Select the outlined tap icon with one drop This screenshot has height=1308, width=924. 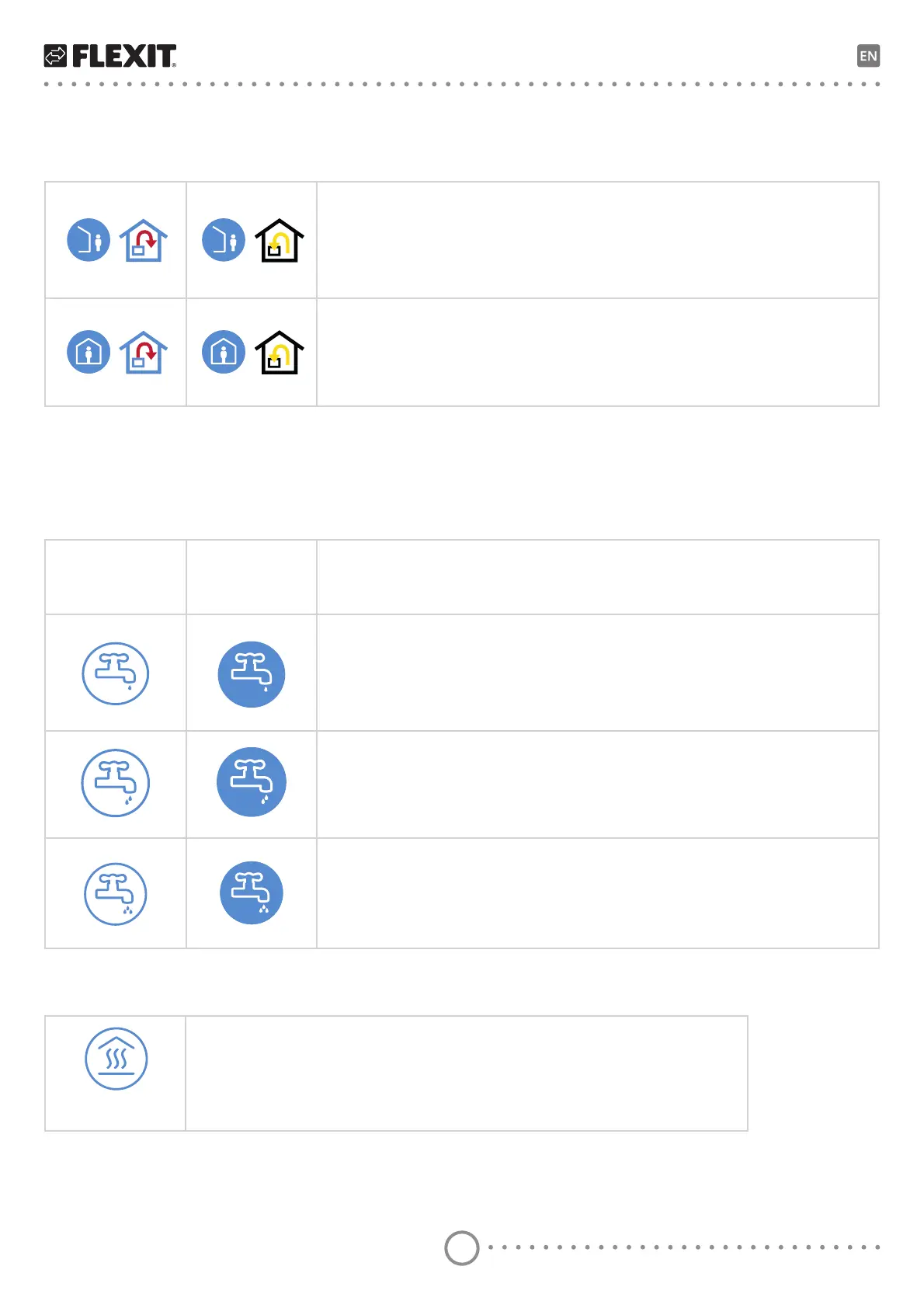(116, 673)
